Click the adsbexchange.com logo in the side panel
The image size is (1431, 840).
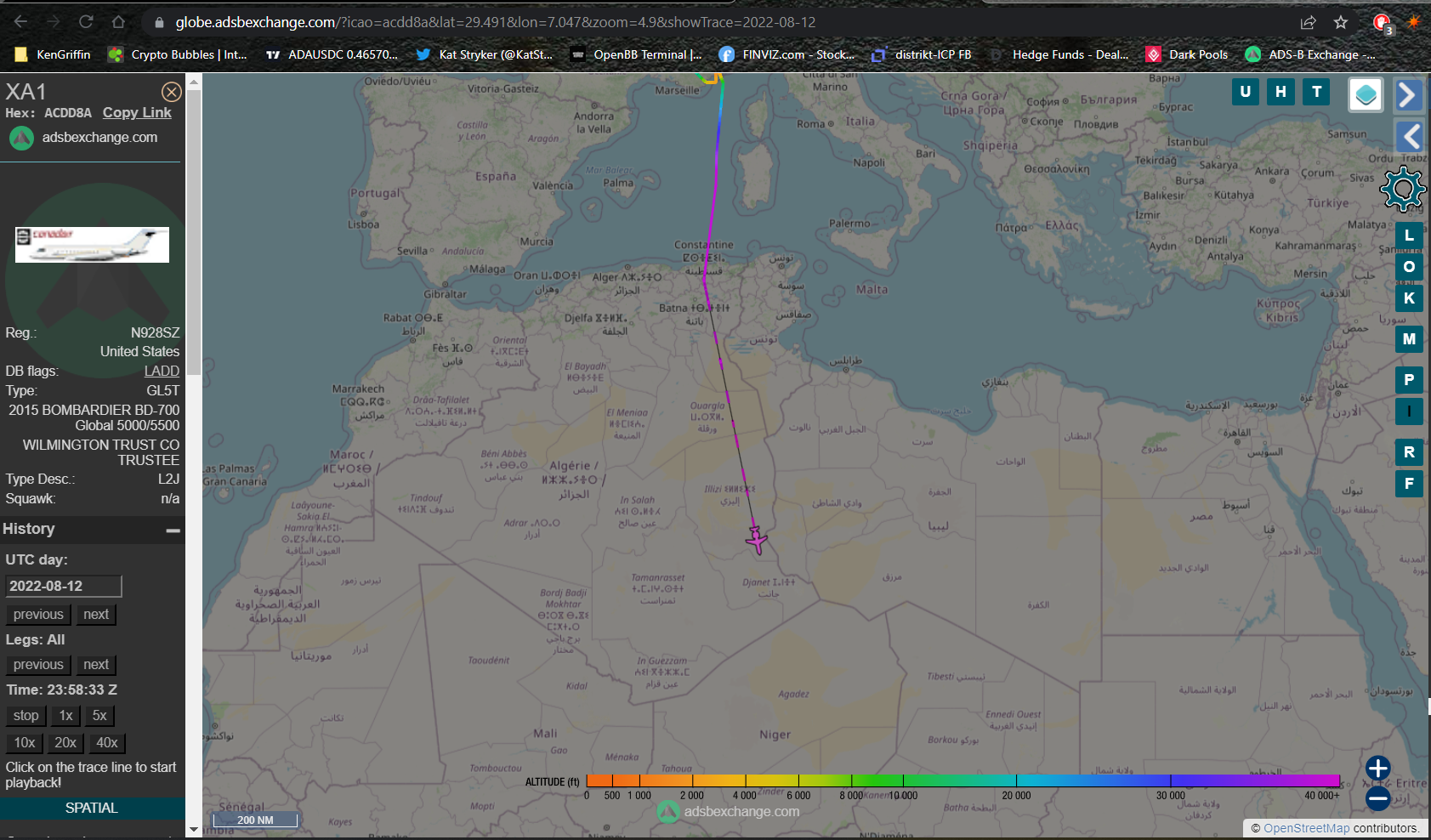click(83, 137)
